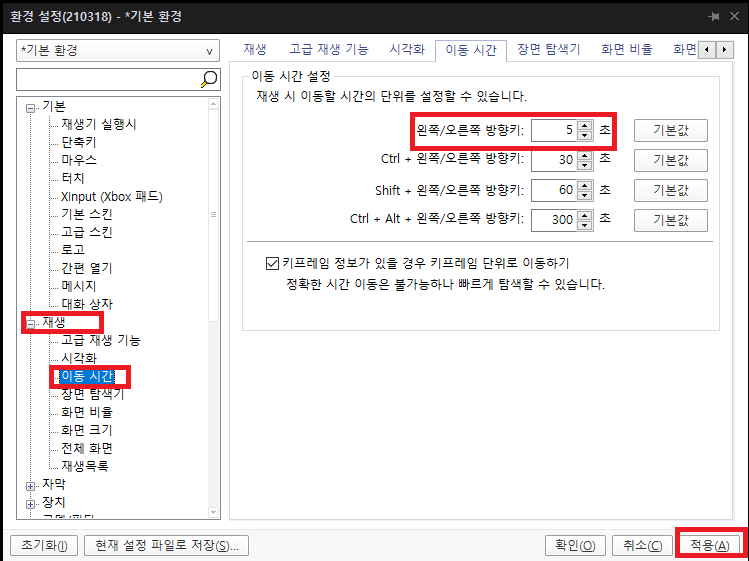Increase 왼쪽/오른쪽 방향키 seconds value

tap(584, 126)
